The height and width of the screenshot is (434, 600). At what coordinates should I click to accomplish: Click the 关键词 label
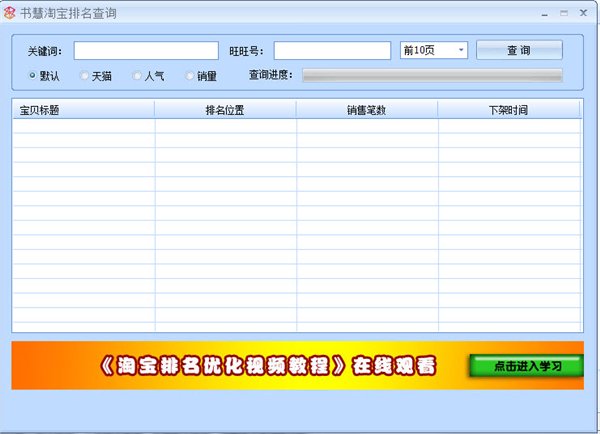coord(44,51)
